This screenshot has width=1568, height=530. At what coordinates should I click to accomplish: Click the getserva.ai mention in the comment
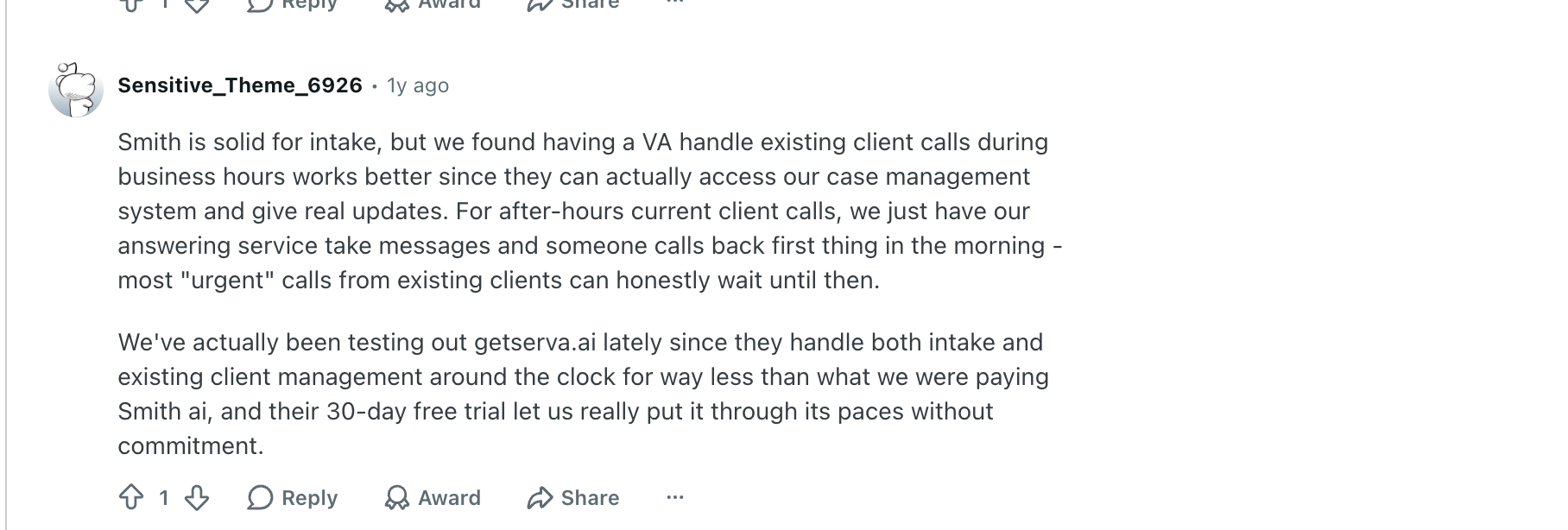[x=535, y=343]
